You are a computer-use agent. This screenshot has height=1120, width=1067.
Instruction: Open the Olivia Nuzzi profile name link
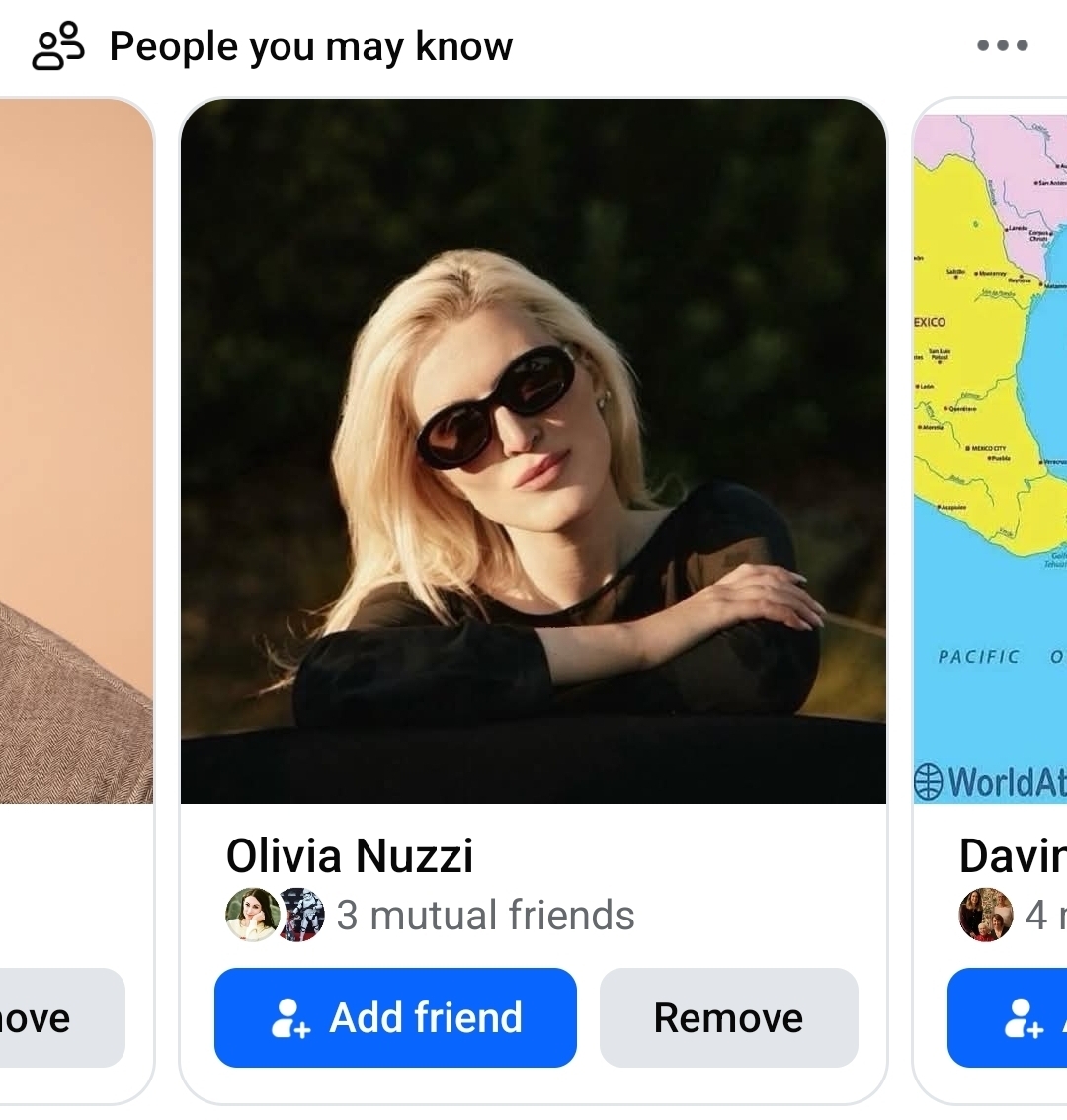pyautogui.click(x=350, y=855)
